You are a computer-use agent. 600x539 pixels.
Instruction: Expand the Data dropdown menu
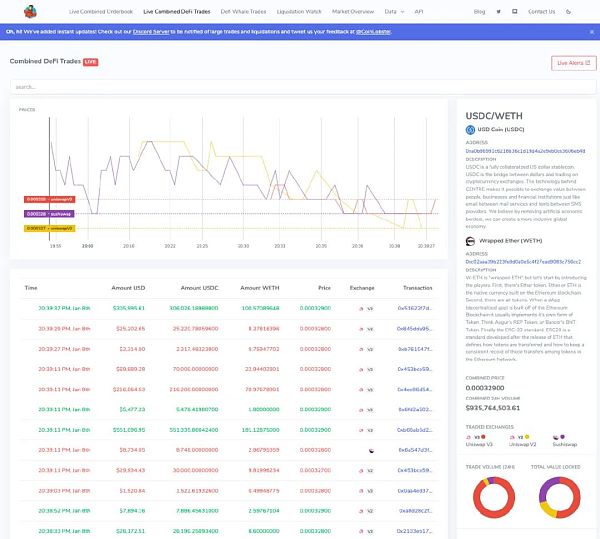click(391, 12)
